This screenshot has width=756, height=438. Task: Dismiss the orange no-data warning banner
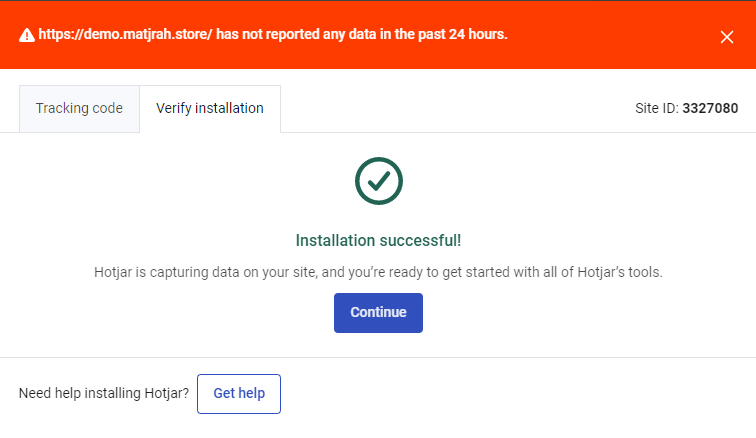pyautogui.click(x=727, y=37)
